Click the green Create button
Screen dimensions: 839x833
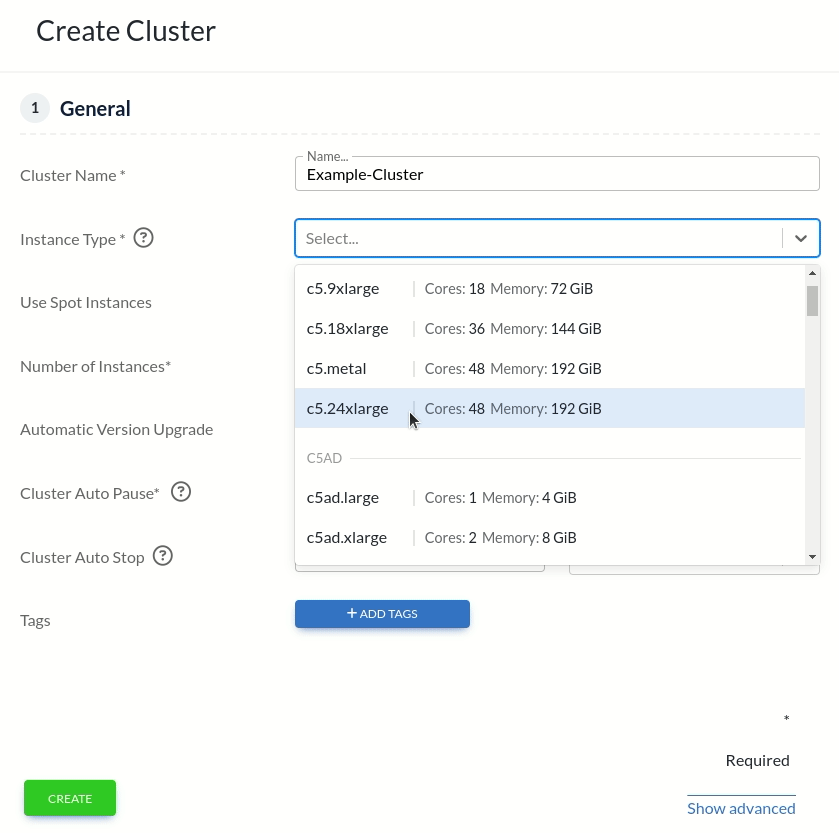click(69, 798)
